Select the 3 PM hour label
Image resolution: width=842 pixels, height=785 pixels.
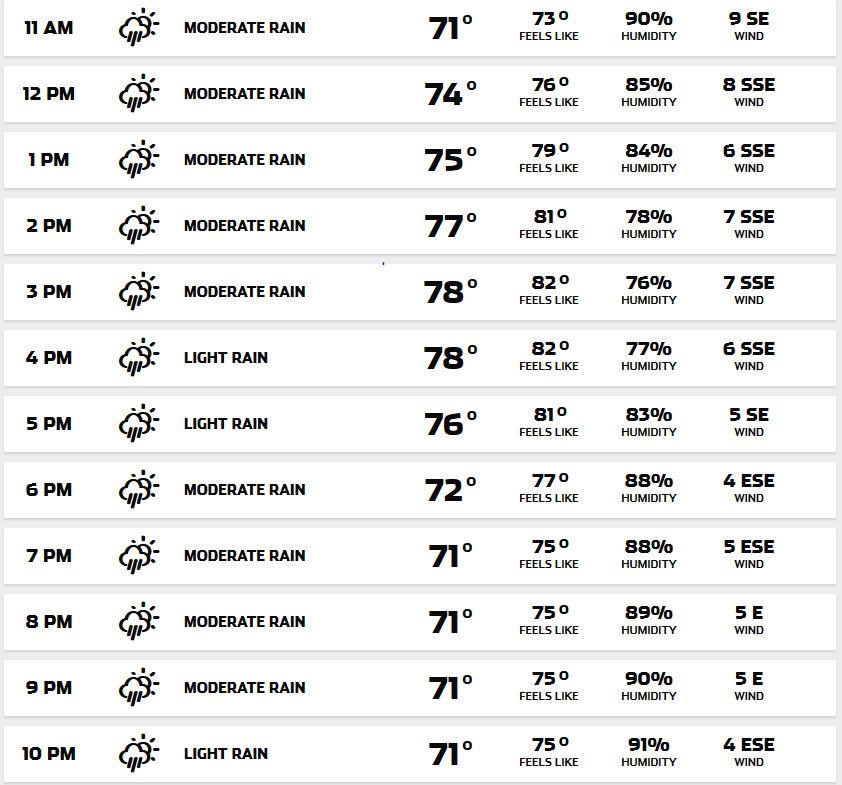point(49,292)
